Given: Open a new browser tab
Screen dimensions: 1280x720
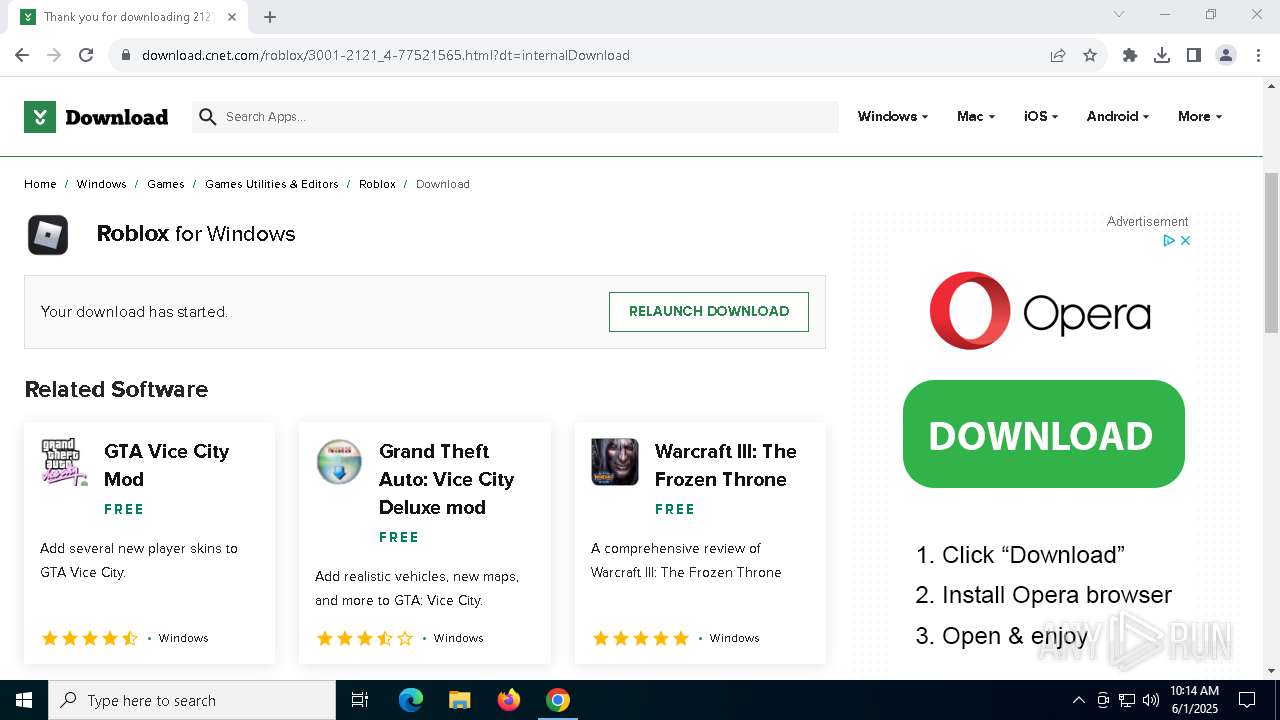Looking at the screenshot, I should click(x=270, y=17).
